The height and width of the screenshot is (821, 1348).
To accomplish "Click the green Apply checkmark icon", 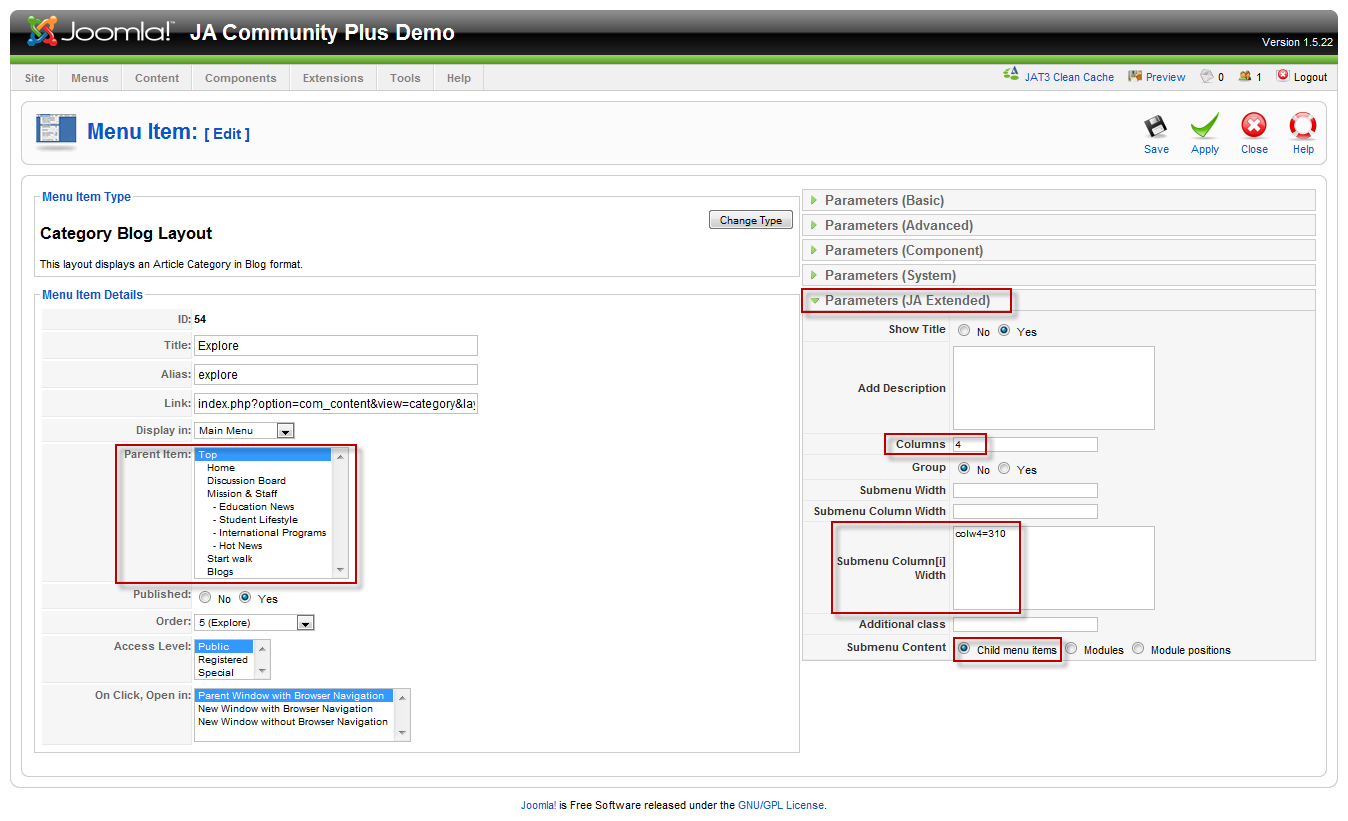I will click(1204, 127).
